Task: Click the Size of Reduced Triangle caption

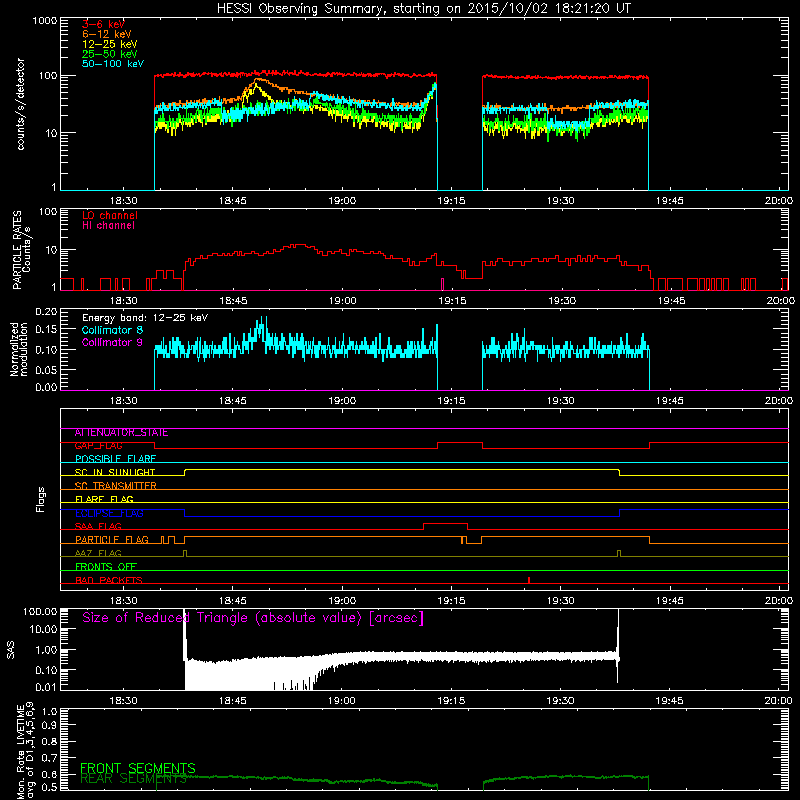Action: (253, 618)
